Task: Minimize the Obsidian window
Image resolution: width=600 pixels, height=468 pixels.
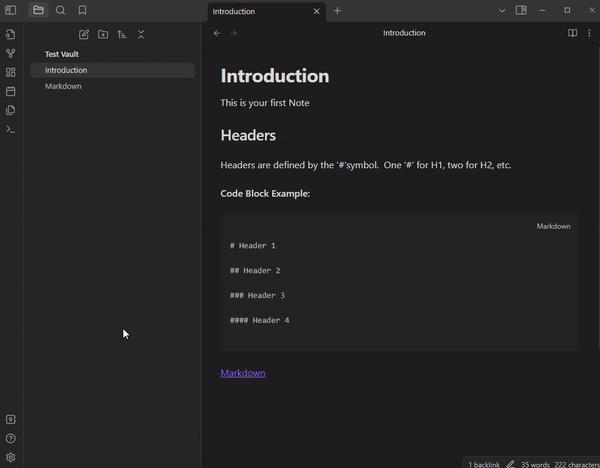Action: [x=542, y=10]
